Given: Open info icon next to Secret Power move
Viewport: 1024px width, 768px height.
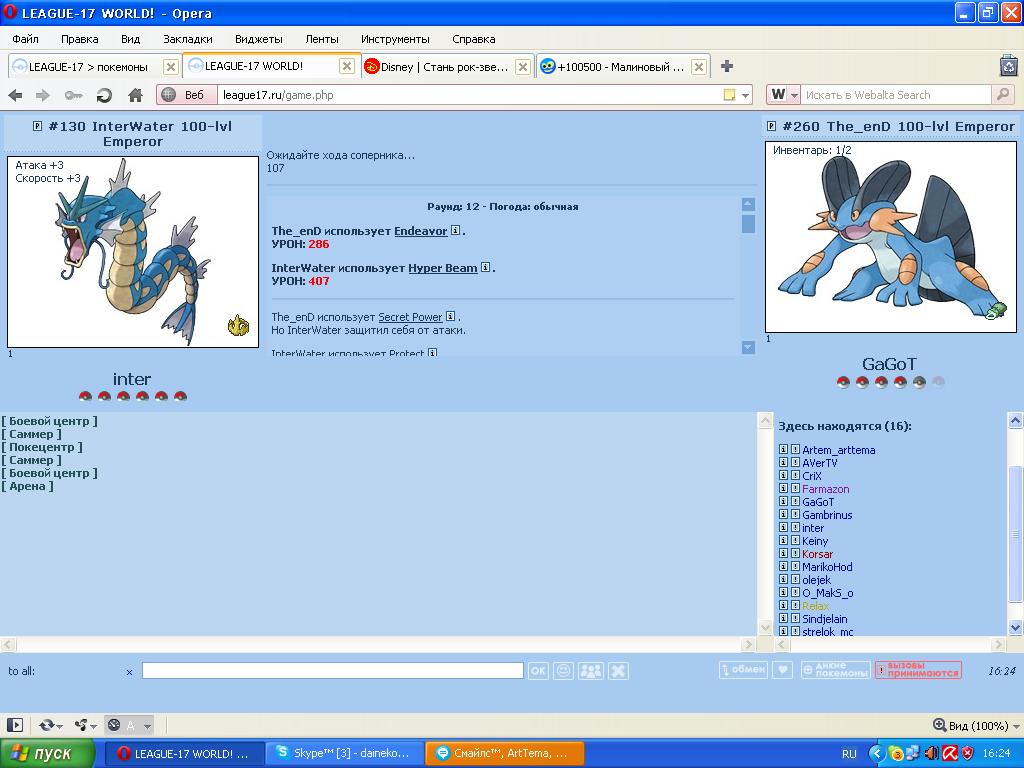Looking at the screenshot, I should [x=450, y=317].
